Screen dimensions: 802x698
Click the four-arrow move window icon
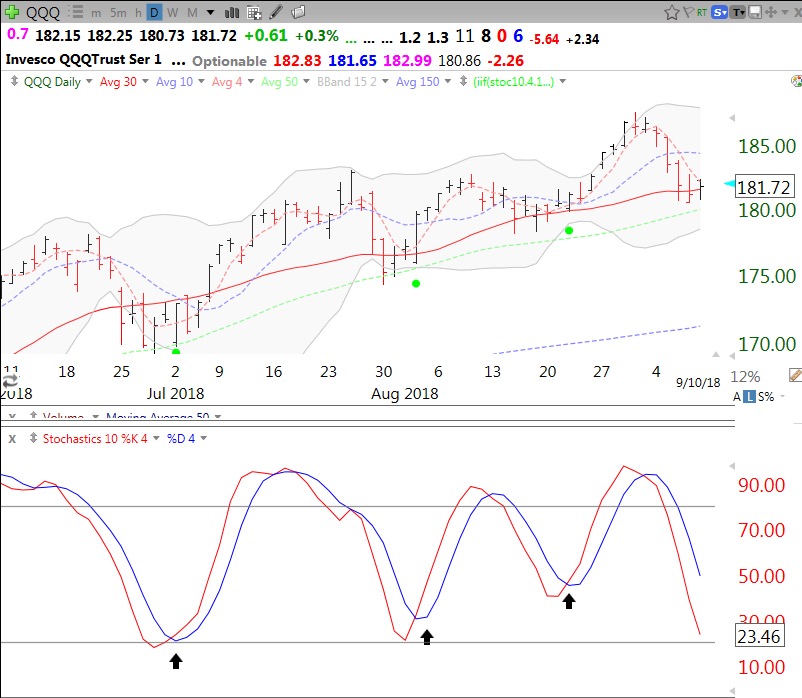(770, 12)
